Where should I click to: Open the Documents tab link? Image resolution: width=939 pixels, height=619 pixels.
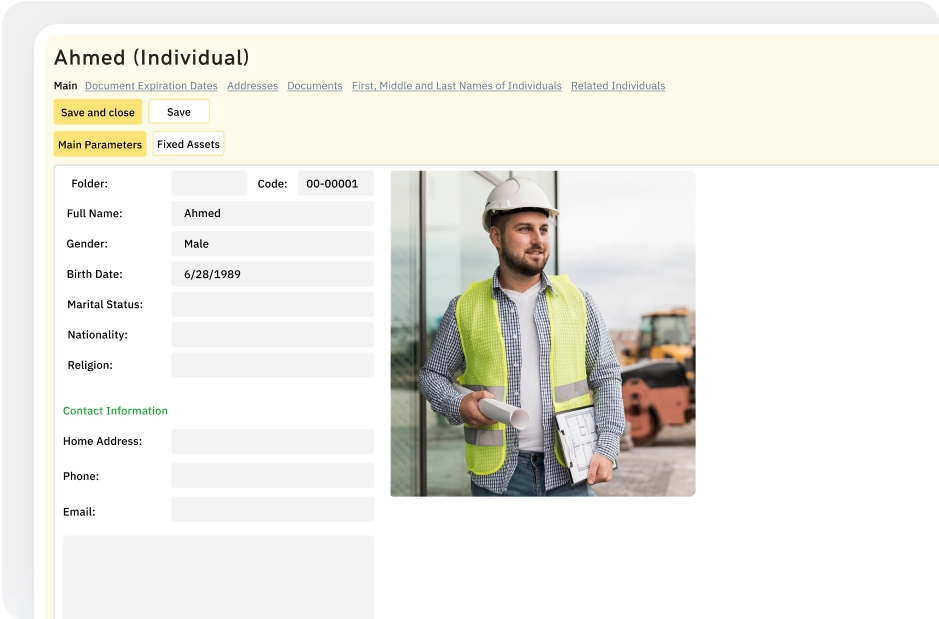point(314,86)
